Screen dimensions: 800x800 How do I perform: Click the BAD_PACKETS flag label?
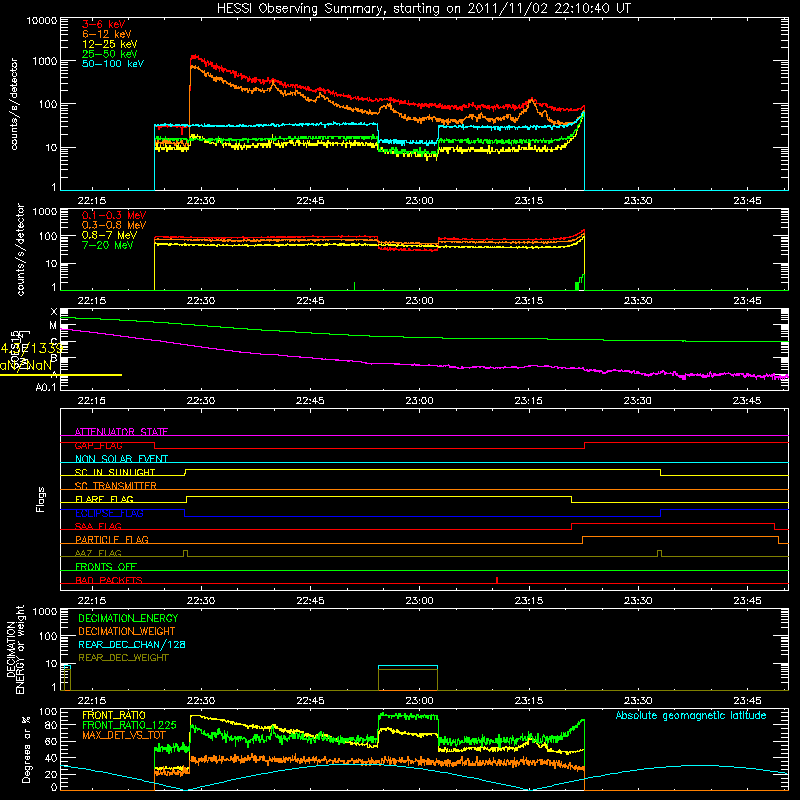pos(109,580)
